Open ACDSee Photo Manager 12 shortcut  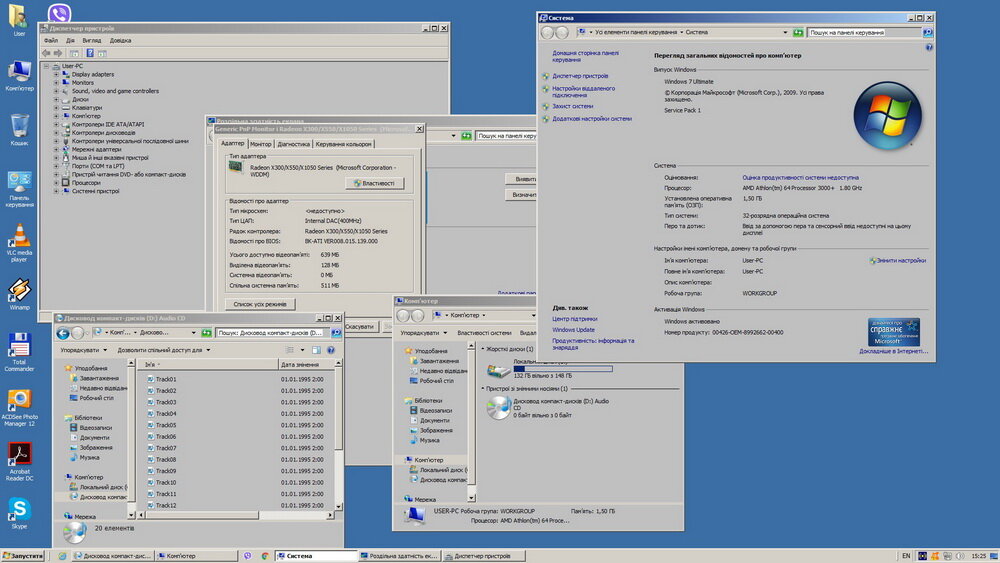tap(19, 400)
